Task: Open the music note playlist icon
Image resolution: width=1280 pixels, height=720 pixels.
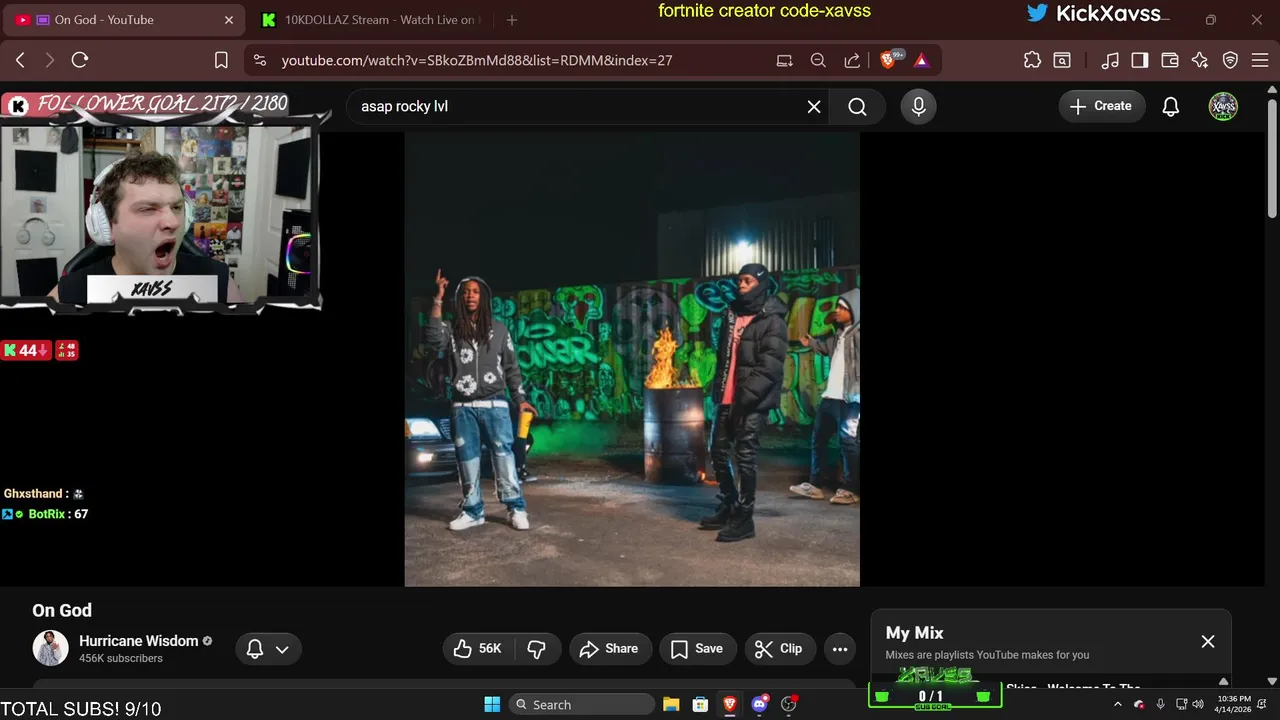Action: point(1110,60)
